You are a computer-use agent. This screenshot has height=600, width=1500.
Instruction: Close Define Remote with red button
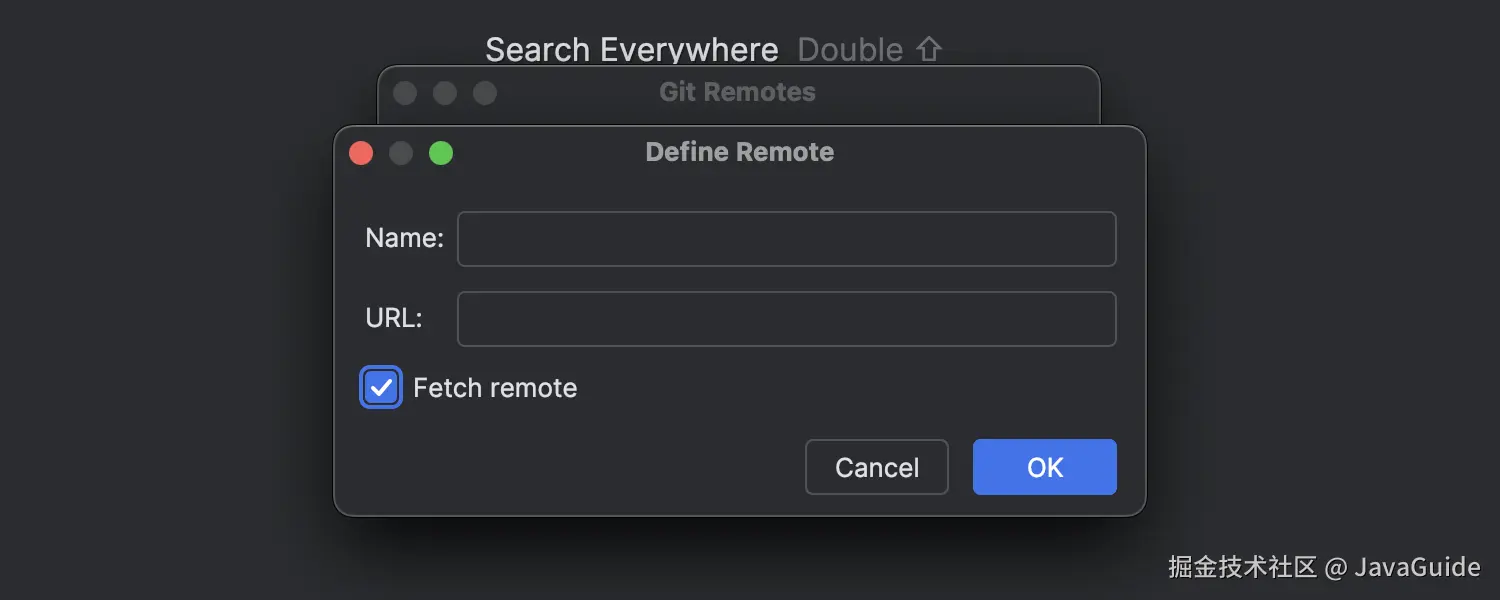(361, 153)
